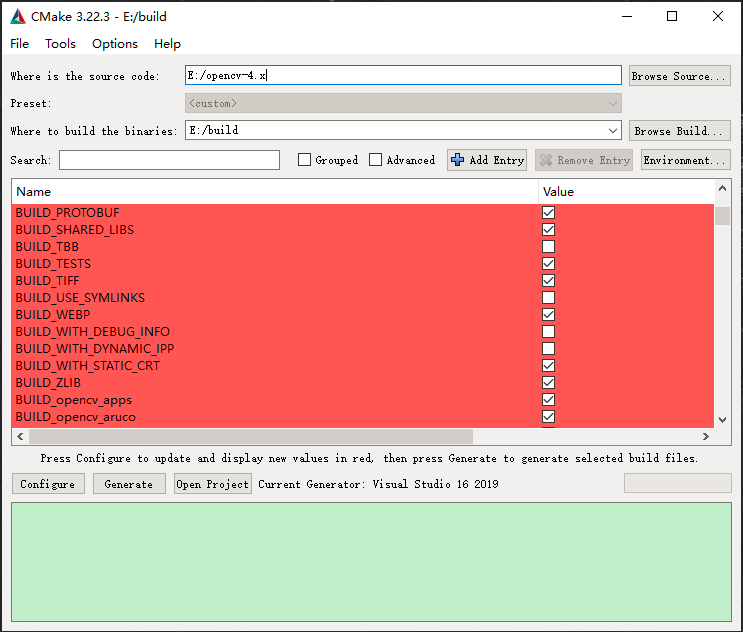
Task: Check BUILD_WITH_DYNAMIC_IPP value checkbox
Action: point(548,349)
